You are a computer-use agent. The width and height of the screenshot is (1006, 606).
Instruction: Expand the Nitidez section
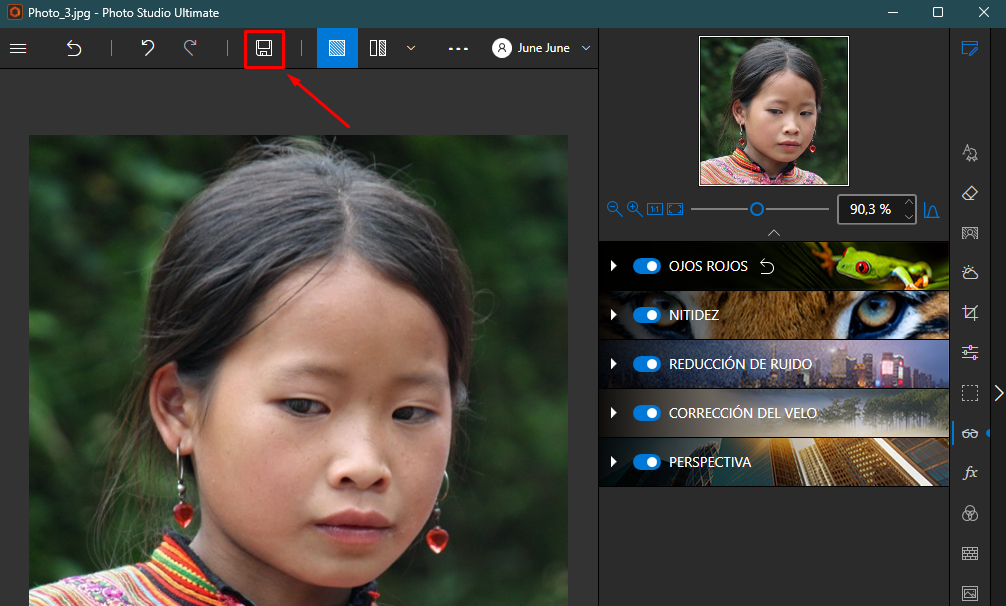[x=614, y=315]
